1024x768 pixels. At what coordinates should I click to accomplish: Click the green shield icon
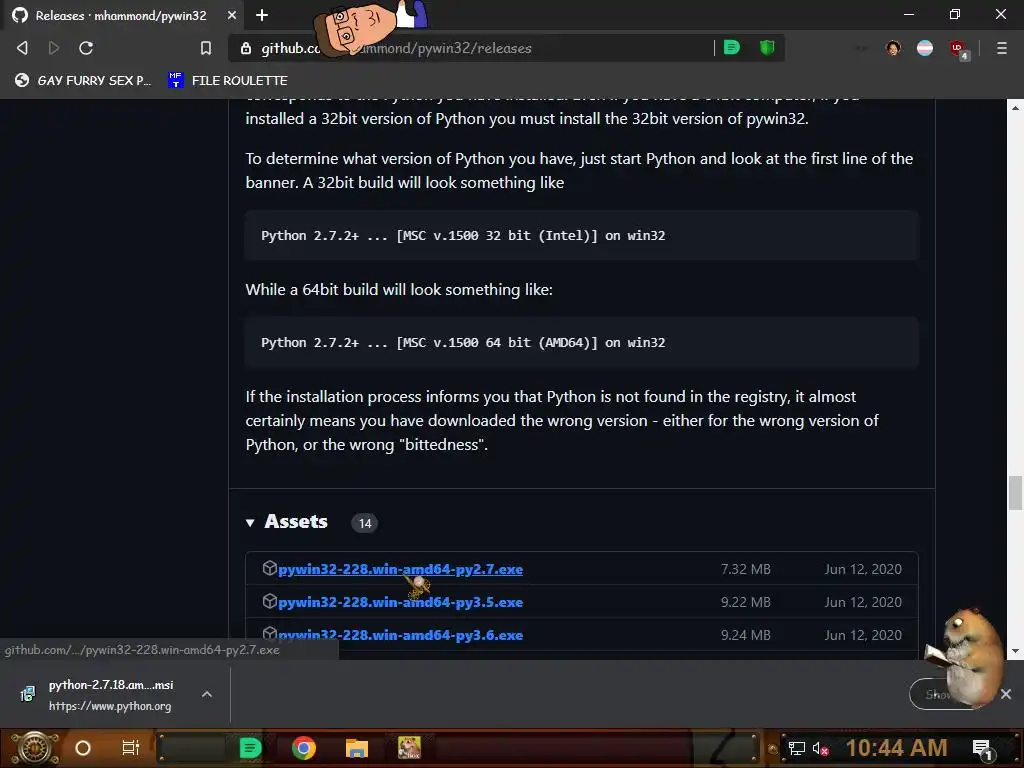(767, 47)
